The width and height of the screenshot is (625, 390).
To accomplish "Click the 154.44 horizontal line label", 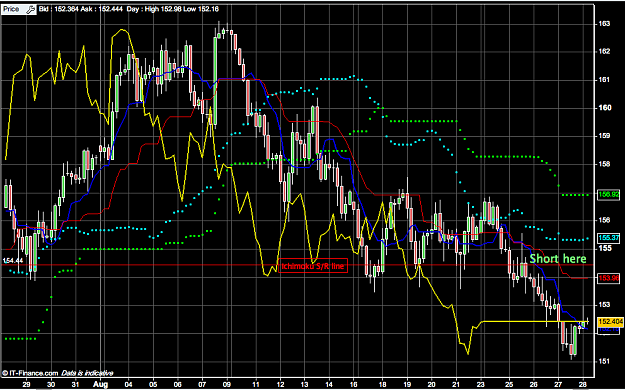I will pyautogui.click(x=13, y=260).
